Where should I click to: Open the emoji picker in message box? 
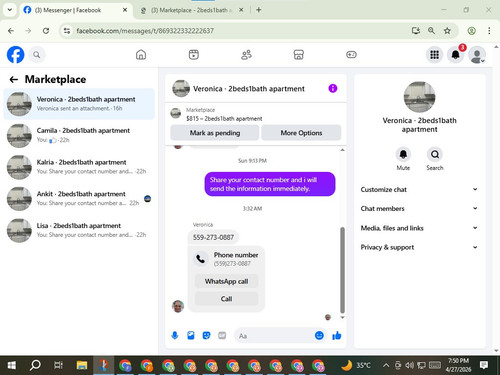pyautogui.click(x=319, y=335)
